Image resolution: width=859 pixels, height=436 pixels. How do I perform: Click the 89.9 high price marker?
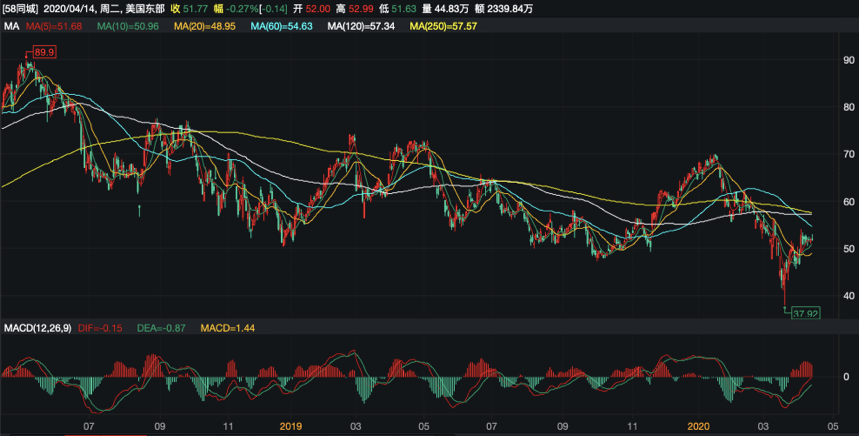(44, 51)
